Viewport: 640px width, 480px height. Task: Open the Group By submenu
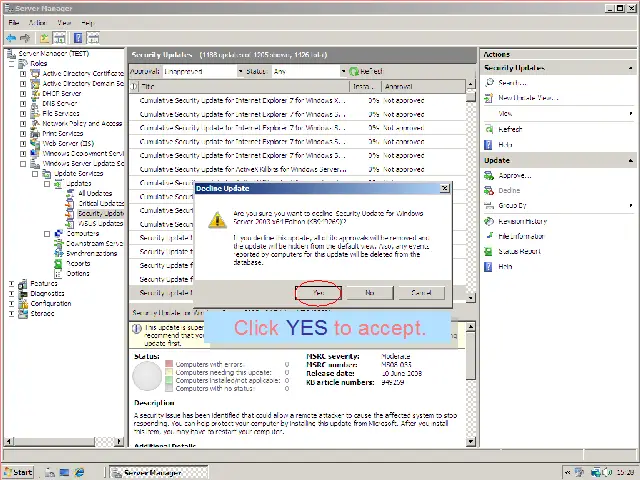point(558,205)
